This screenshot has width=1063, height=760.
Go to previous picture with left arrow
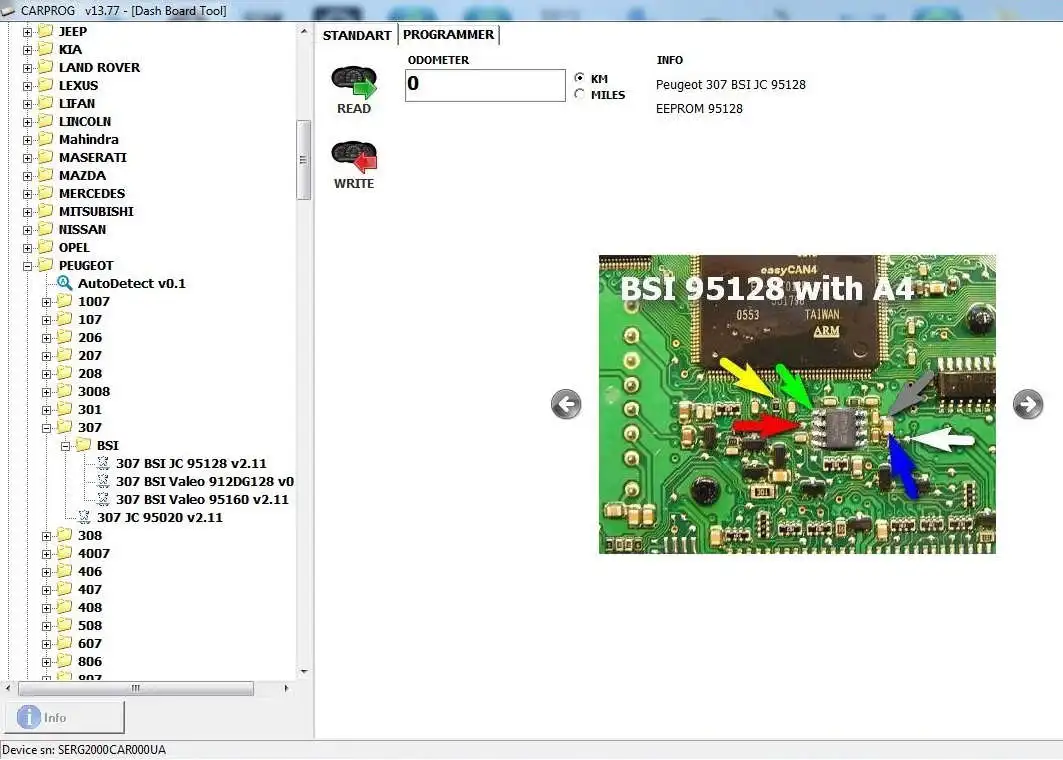[566, 405]
